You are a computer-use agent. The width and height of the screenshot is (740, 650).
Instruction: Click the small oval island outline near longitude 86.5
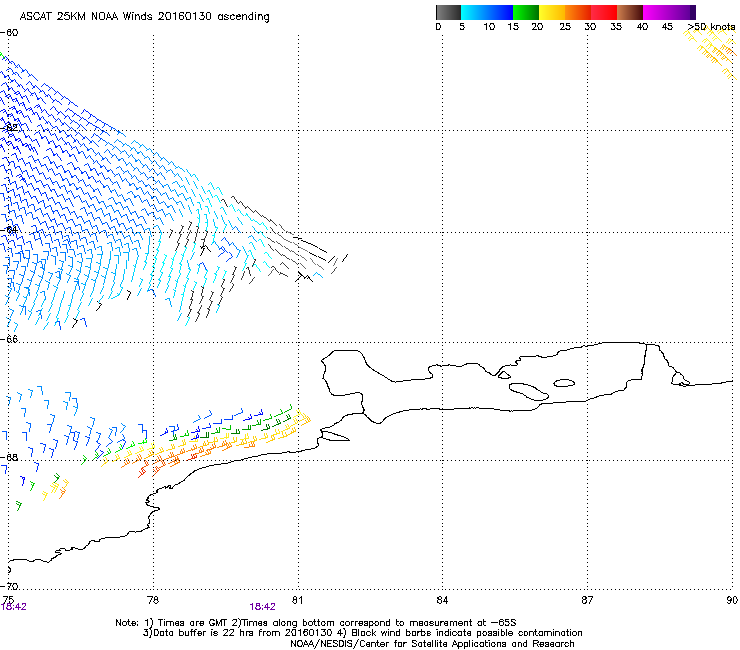[564, 383]
